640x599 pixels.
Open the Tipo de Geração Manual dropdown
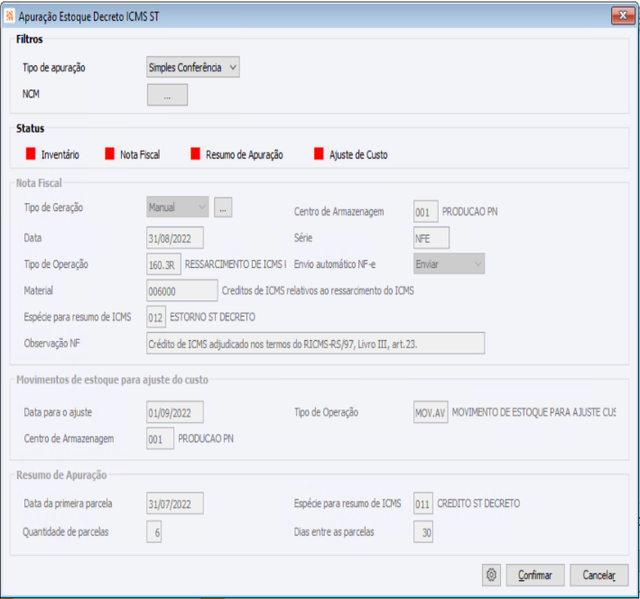[178, 207]
